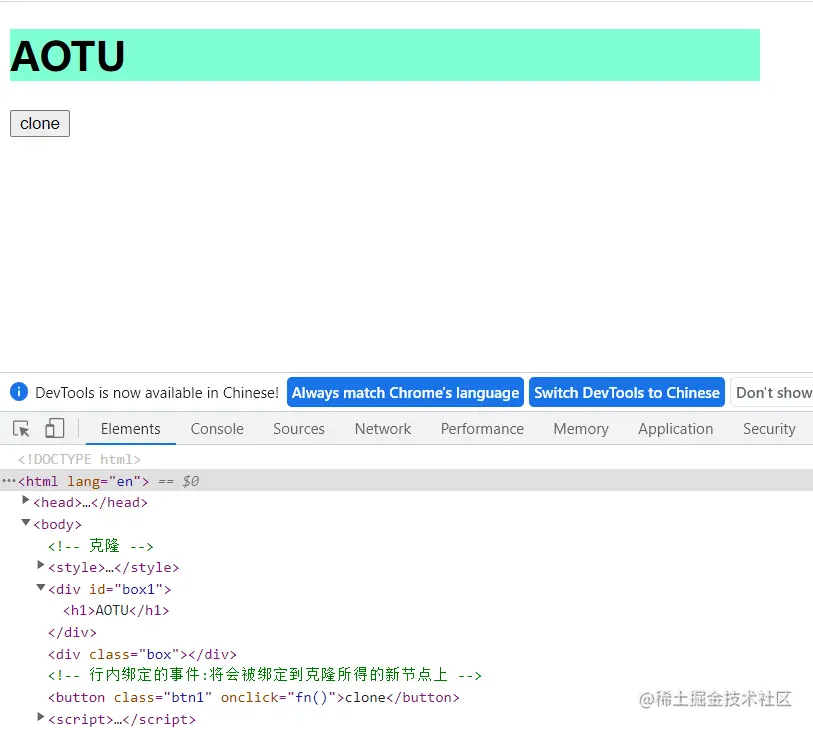
Task: Expand the style element node
Action: click(40, 565)
